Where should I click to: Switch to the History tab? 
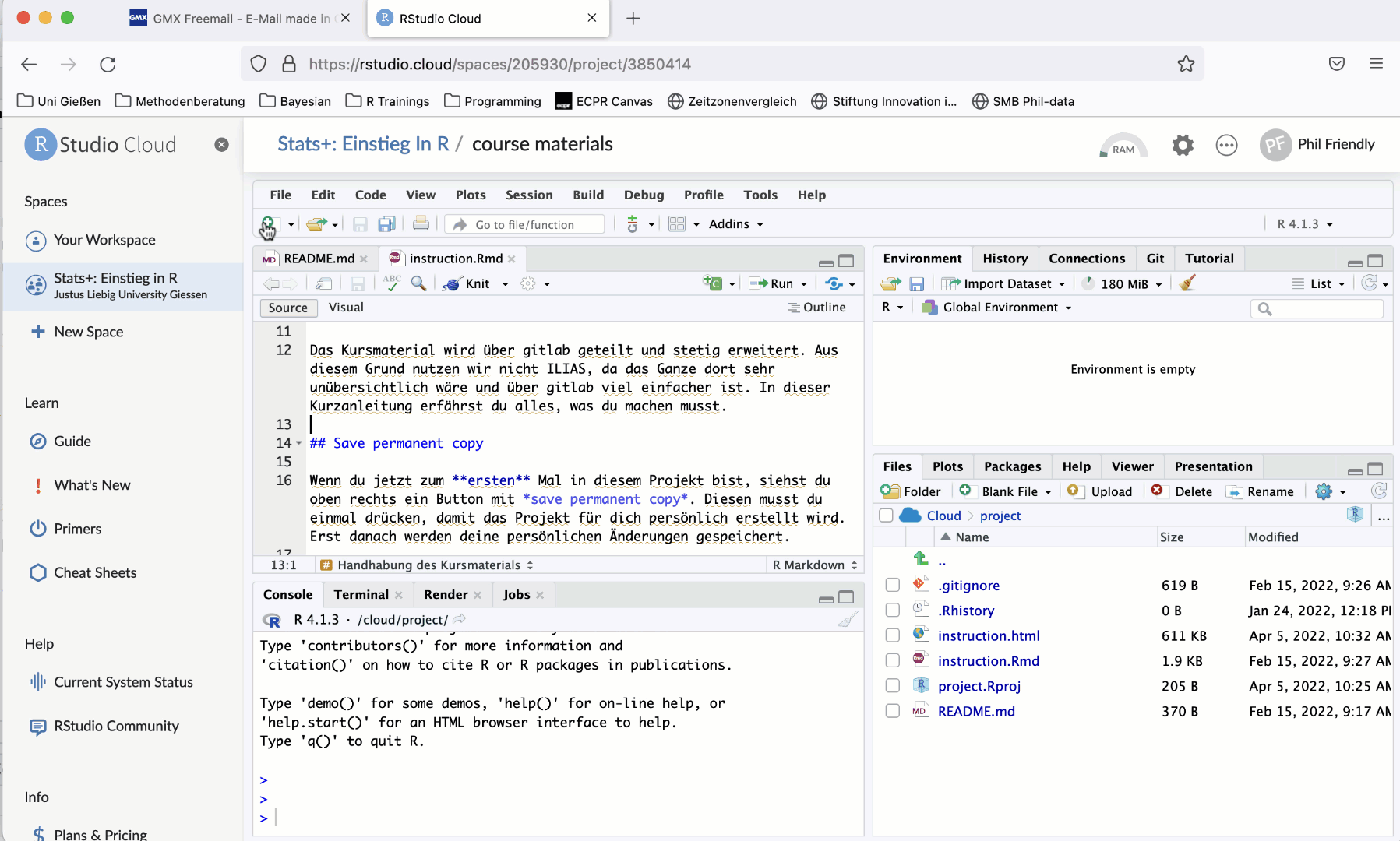(1005, 259)
